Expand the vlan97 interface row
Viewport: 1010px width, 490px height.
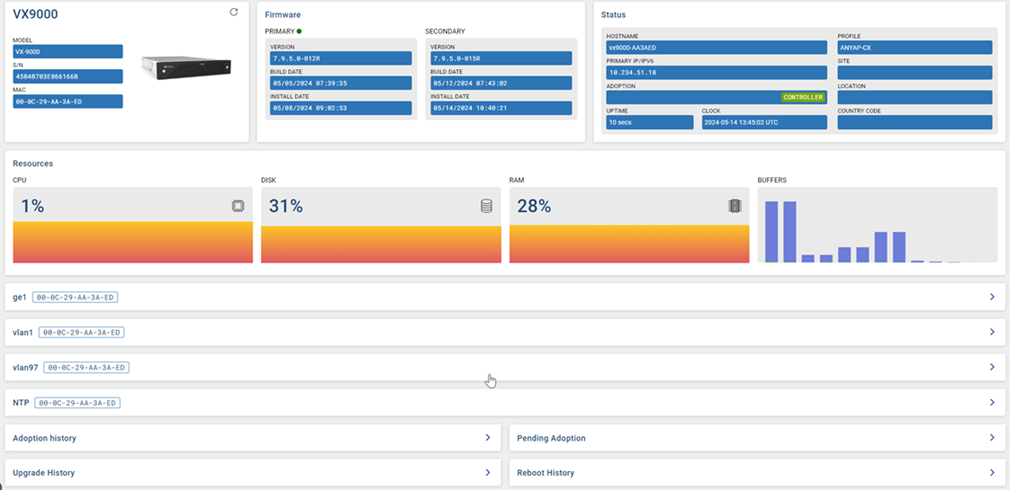pos(991,367)
